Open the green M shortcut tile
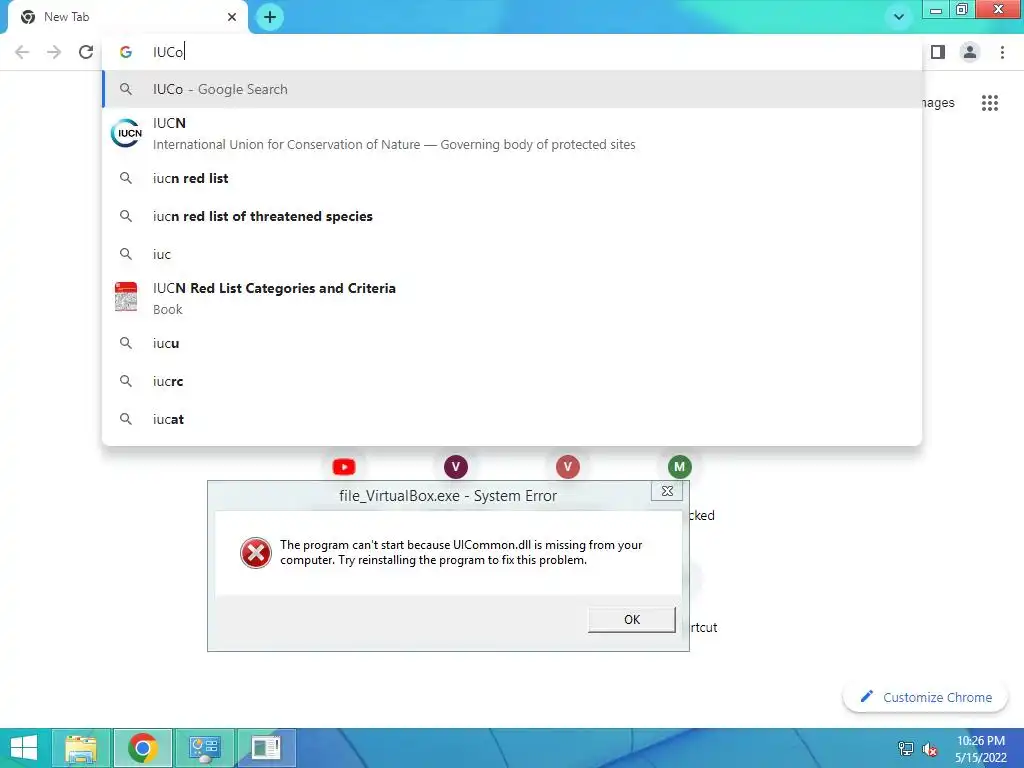 tap(679, 467)
